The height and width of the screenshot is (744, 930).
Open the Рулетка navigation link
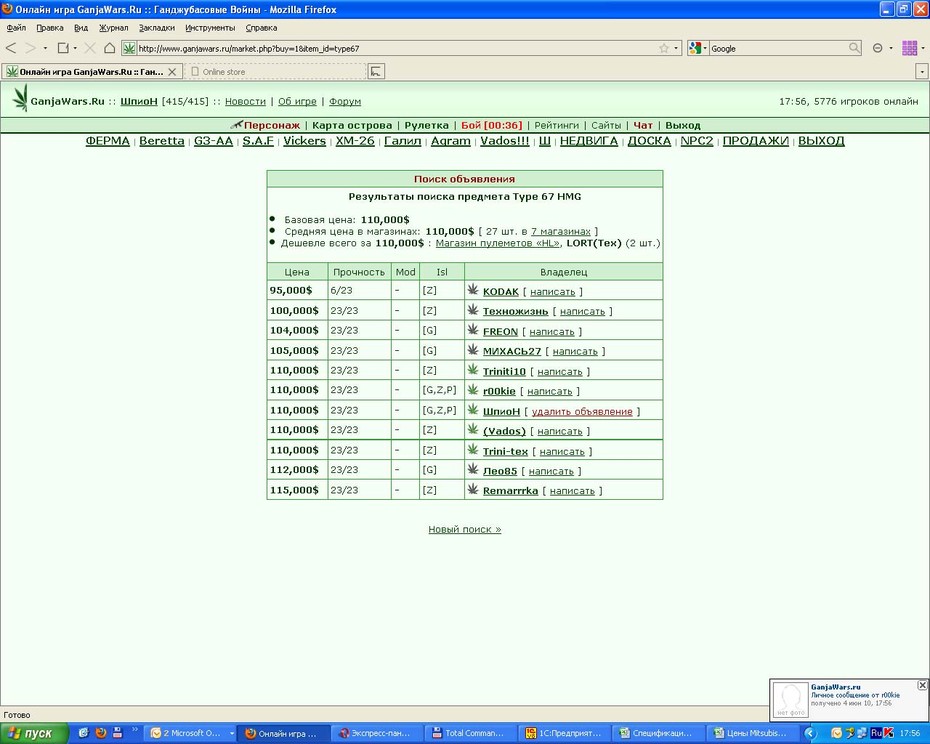point(426,125)
